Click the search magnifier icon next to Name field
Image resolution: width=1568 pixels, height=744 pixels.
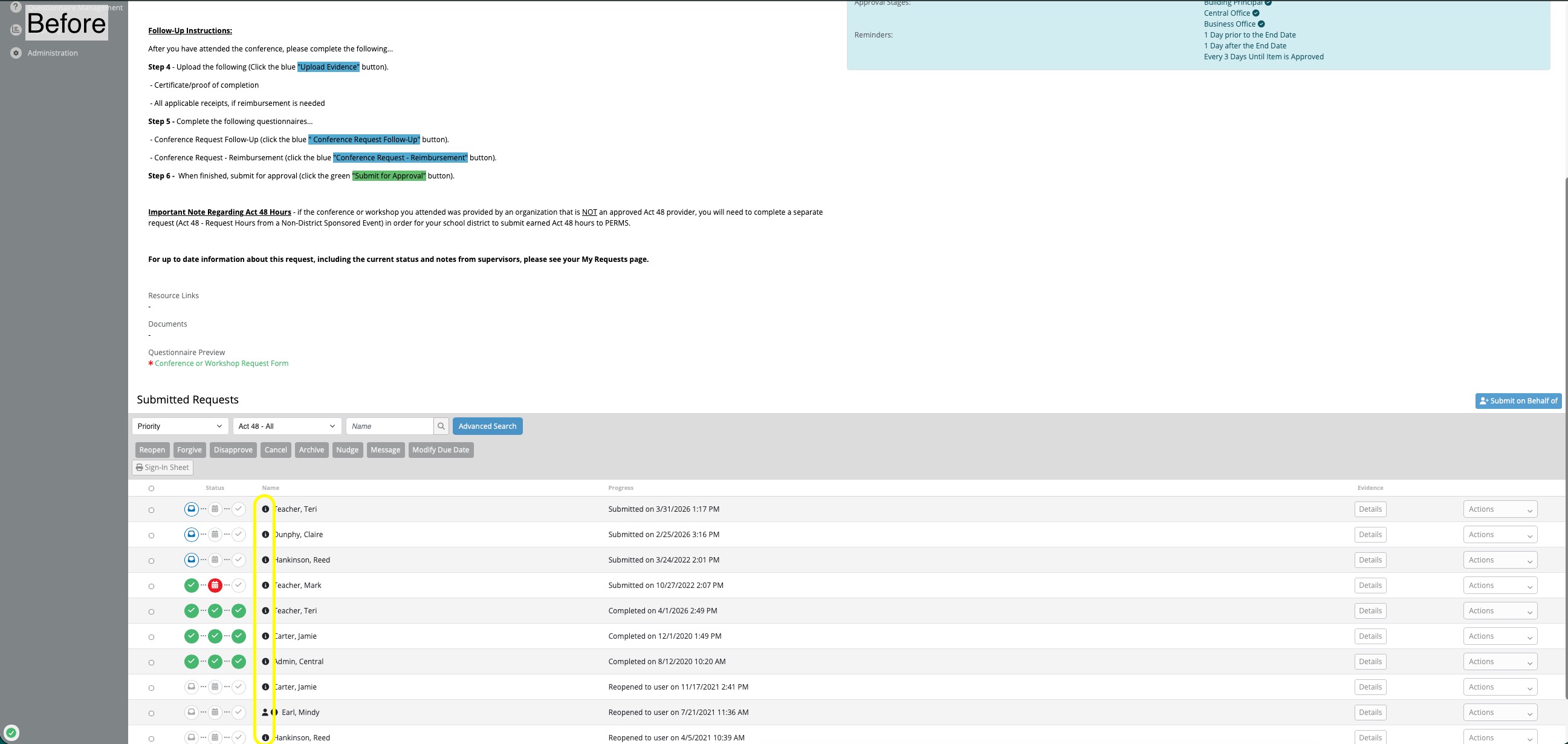(x=441, y=426)
